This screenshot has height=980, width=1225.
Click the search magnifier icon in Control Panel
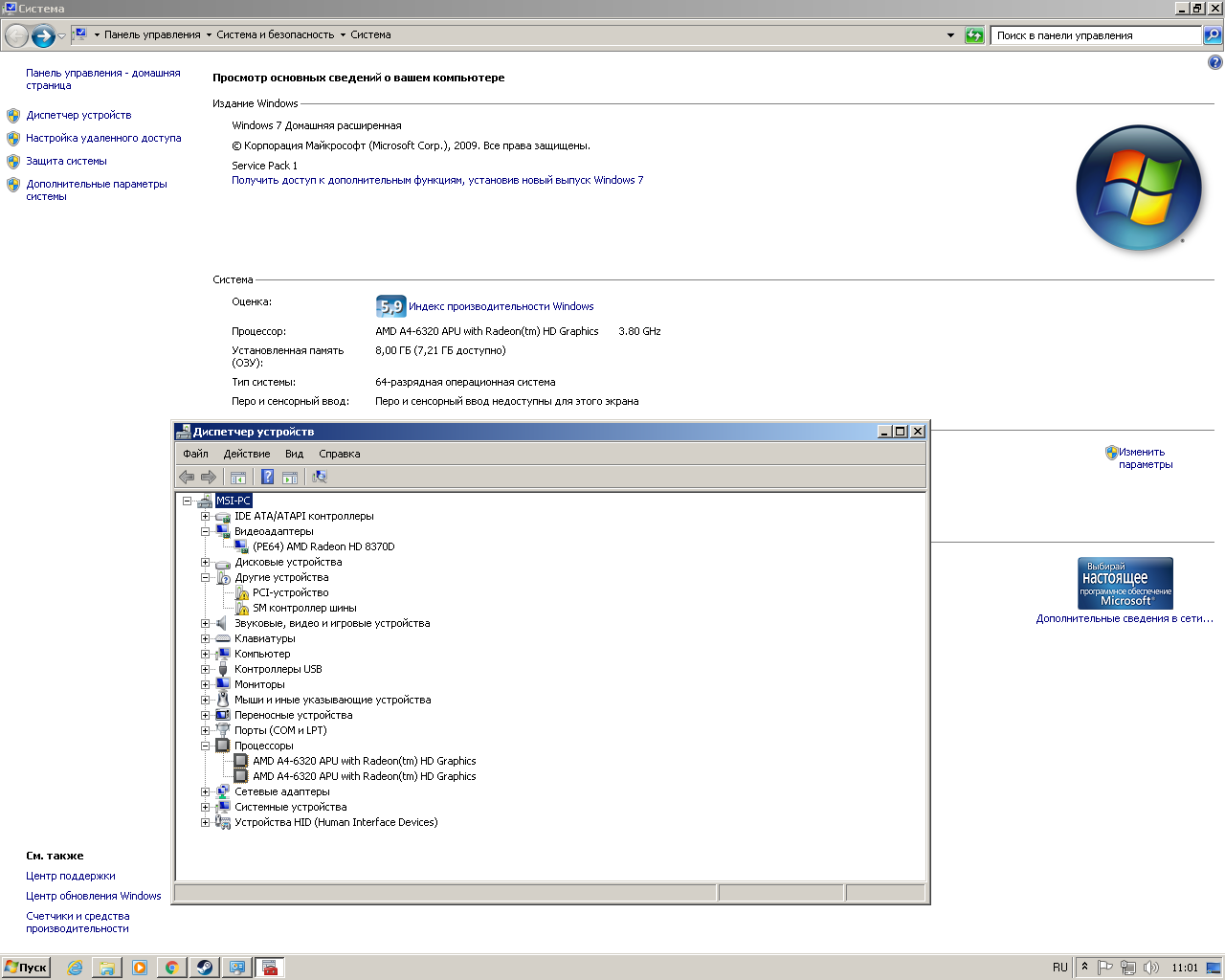[x=1213, y=35]
